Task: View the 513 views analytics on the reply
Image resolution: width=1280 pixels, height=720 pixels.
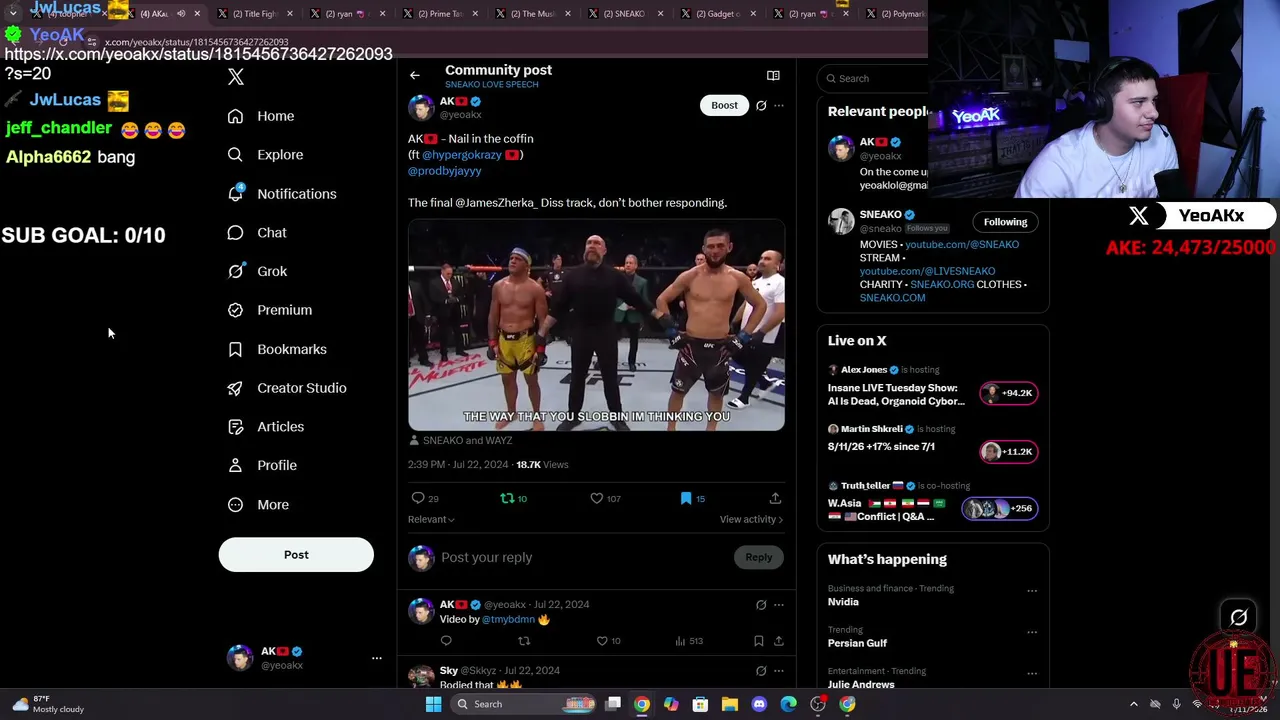Action: 690,641
